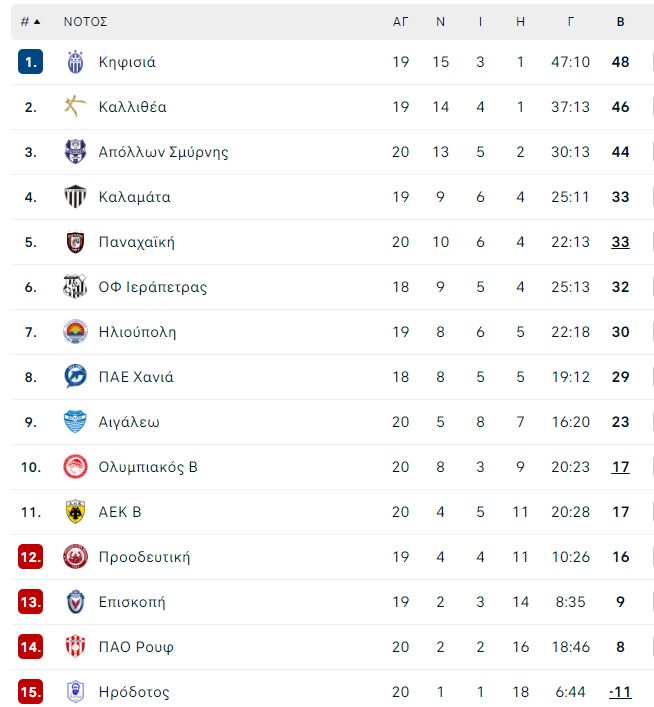
Task: Open the Αιγάλεω team name link
Action: 129,422
